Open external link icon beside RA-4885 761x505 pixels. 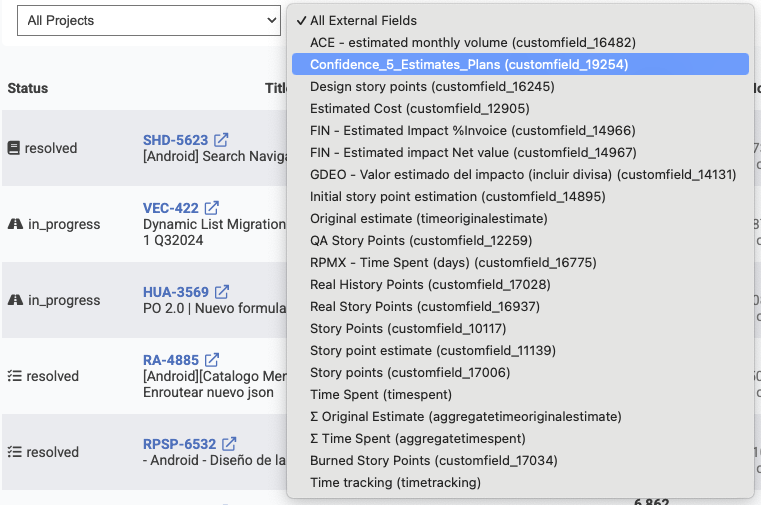212,360
